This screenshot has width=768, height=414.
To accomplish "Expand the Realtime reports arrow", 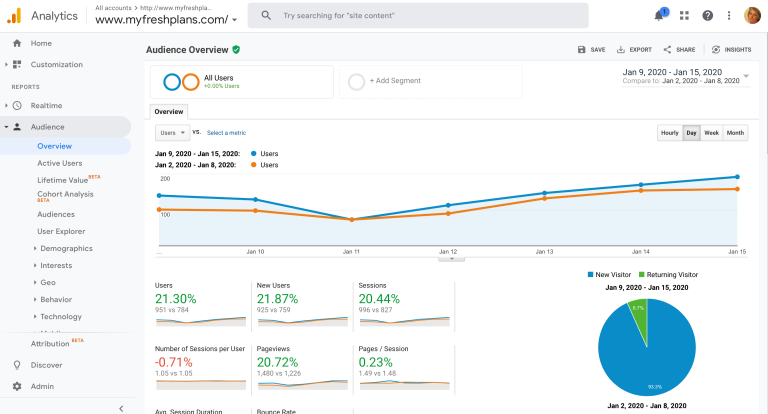I will (x=6, y=105).
